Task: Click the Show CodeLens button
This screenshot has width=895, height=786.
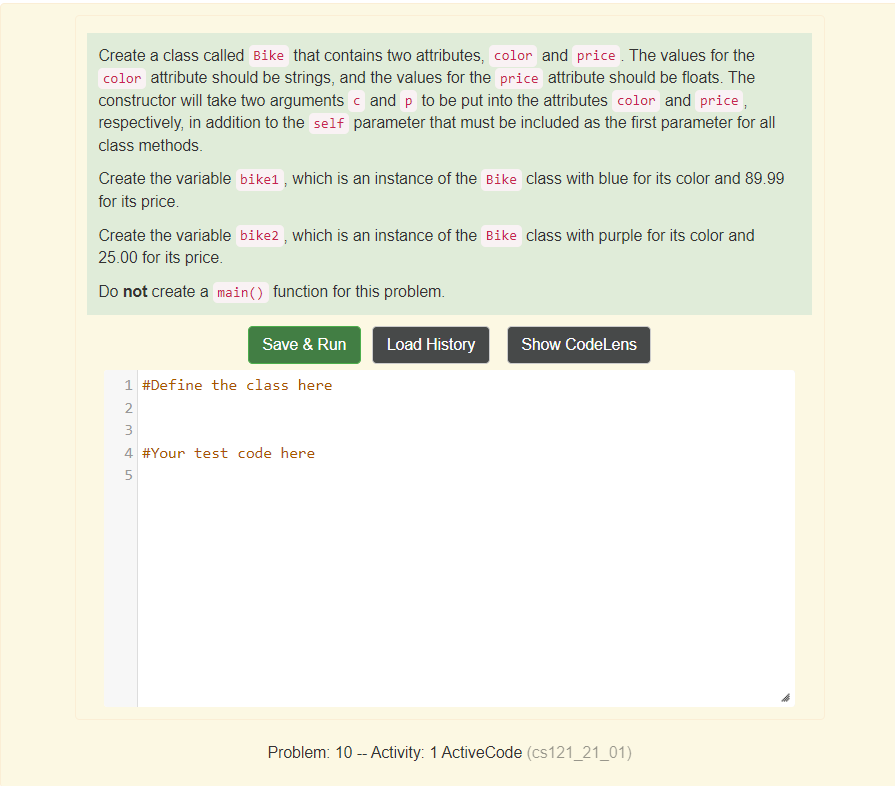Action: click(578, 344)
